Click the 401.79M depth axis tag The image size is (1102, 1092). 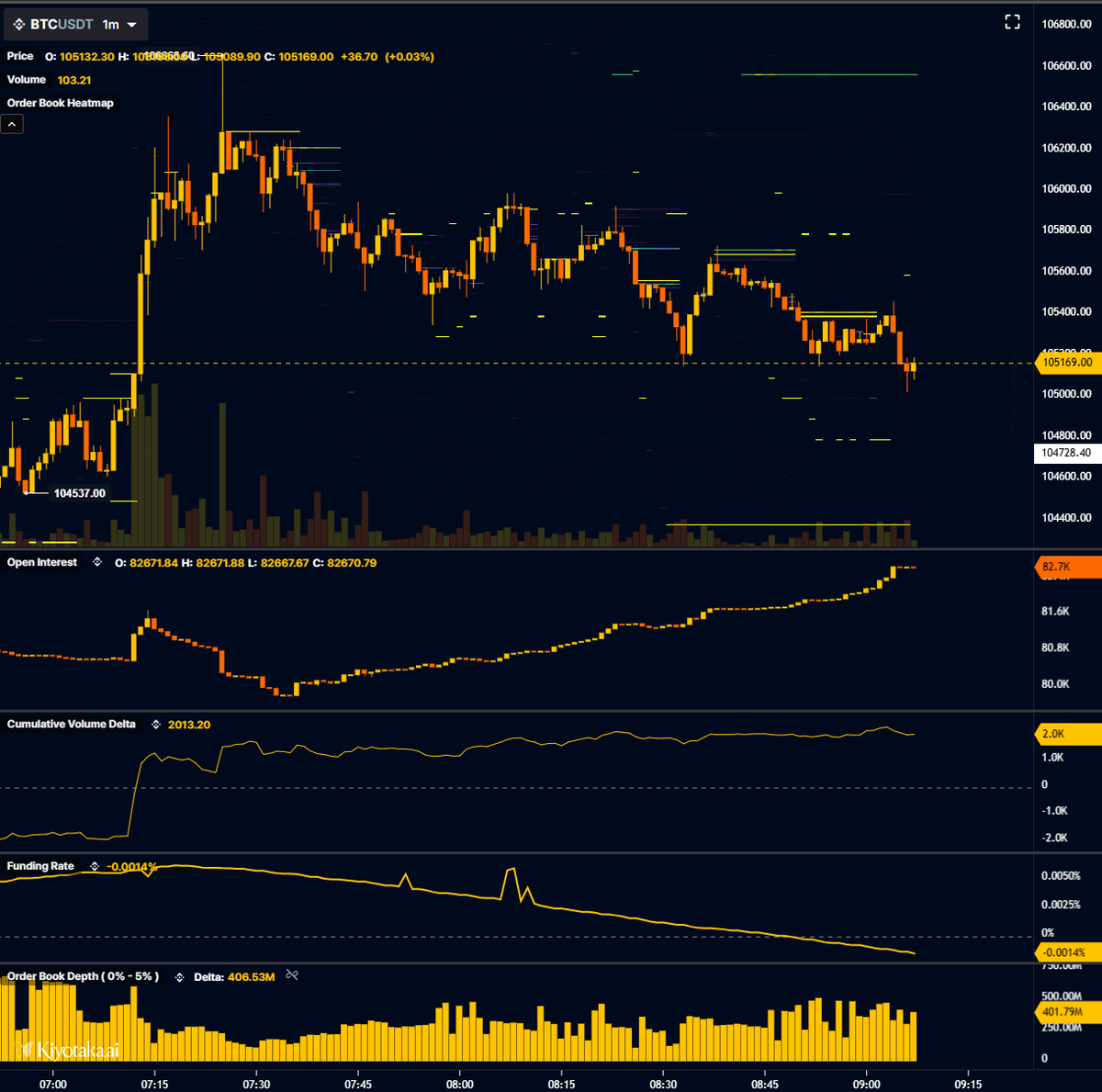click(x=1067, y=1012)
